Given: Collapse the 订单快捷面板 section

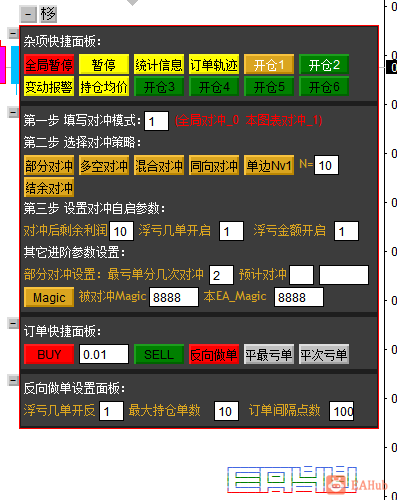Looking at the screenshot, I should (x=13, y=323).
